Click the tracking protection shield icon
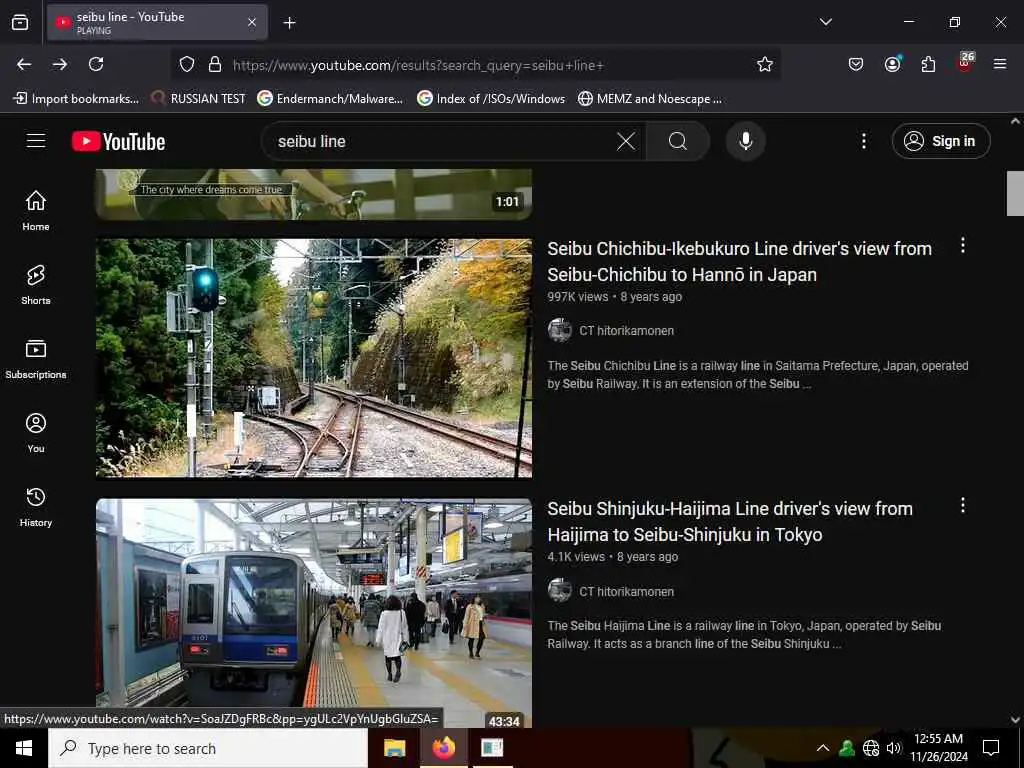Viewport: 1024px width, 768px height. 187,64
